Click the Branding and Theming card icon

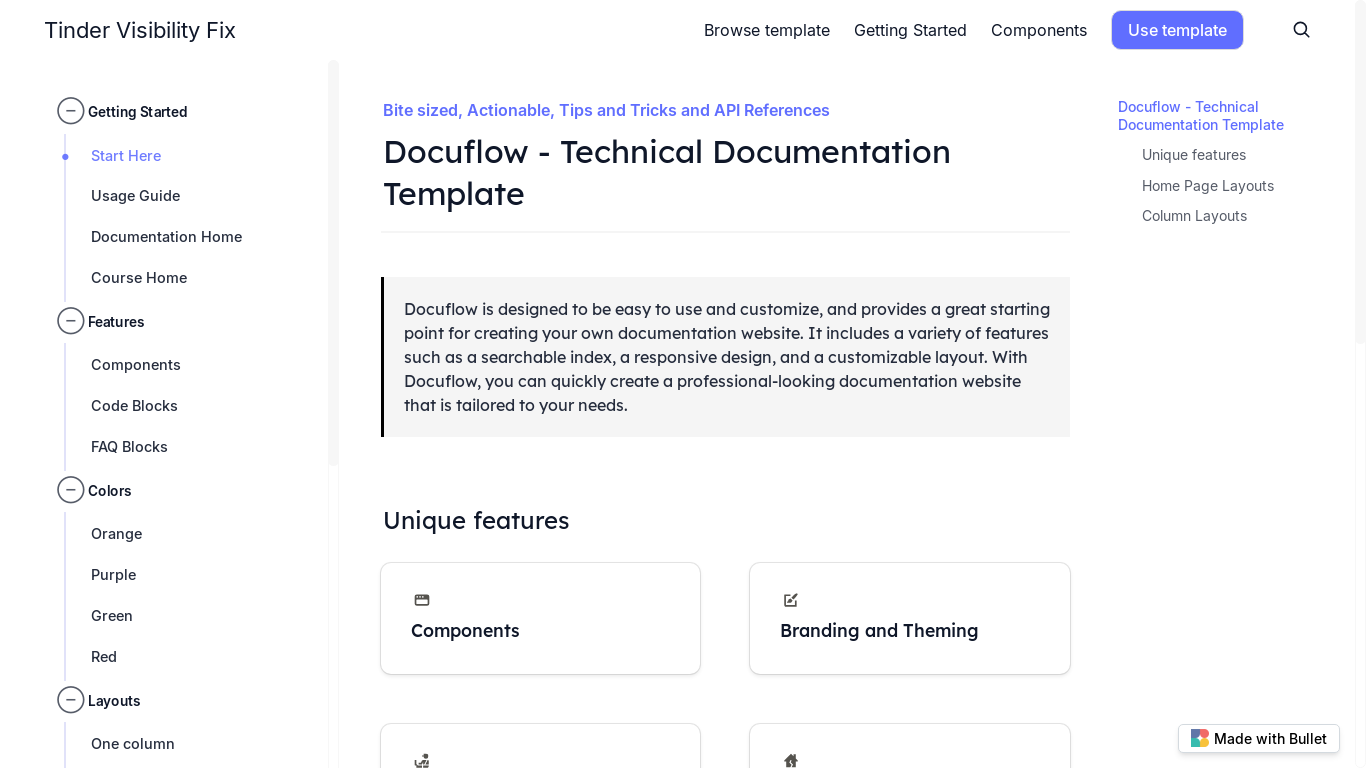point(791,600)
